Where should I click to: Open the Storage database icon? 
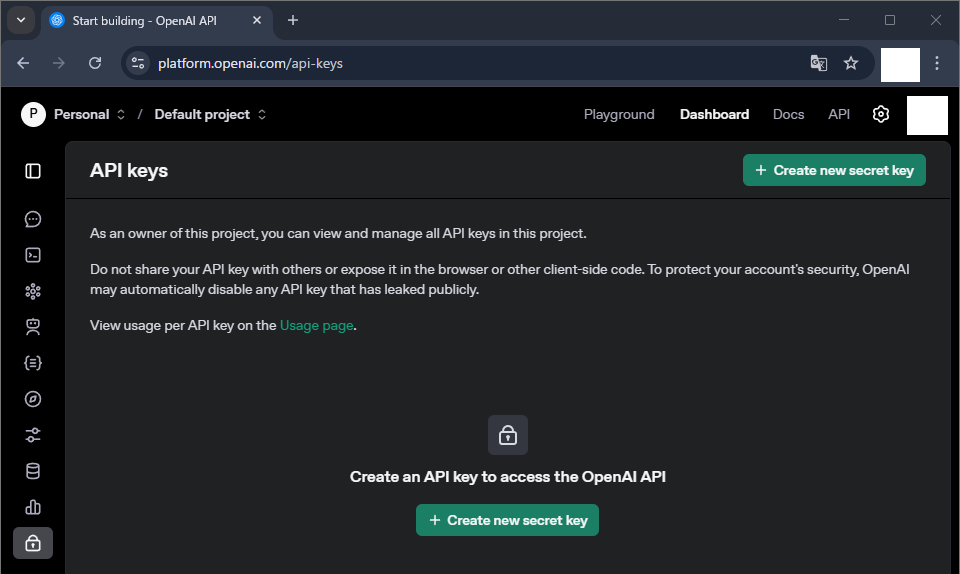pyautogui.click(x=33, y=471)
